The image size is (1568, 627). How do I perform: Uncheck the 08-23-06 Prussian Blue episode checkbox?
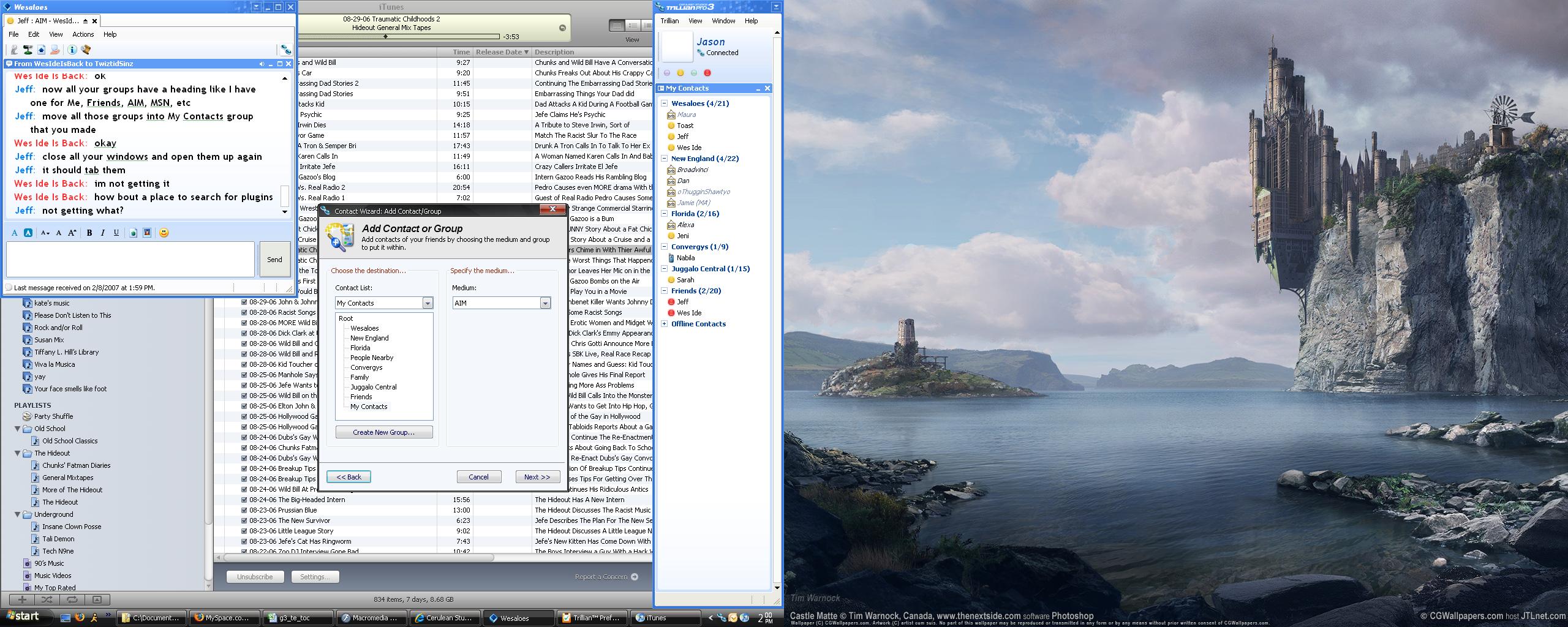coord(244,510)
